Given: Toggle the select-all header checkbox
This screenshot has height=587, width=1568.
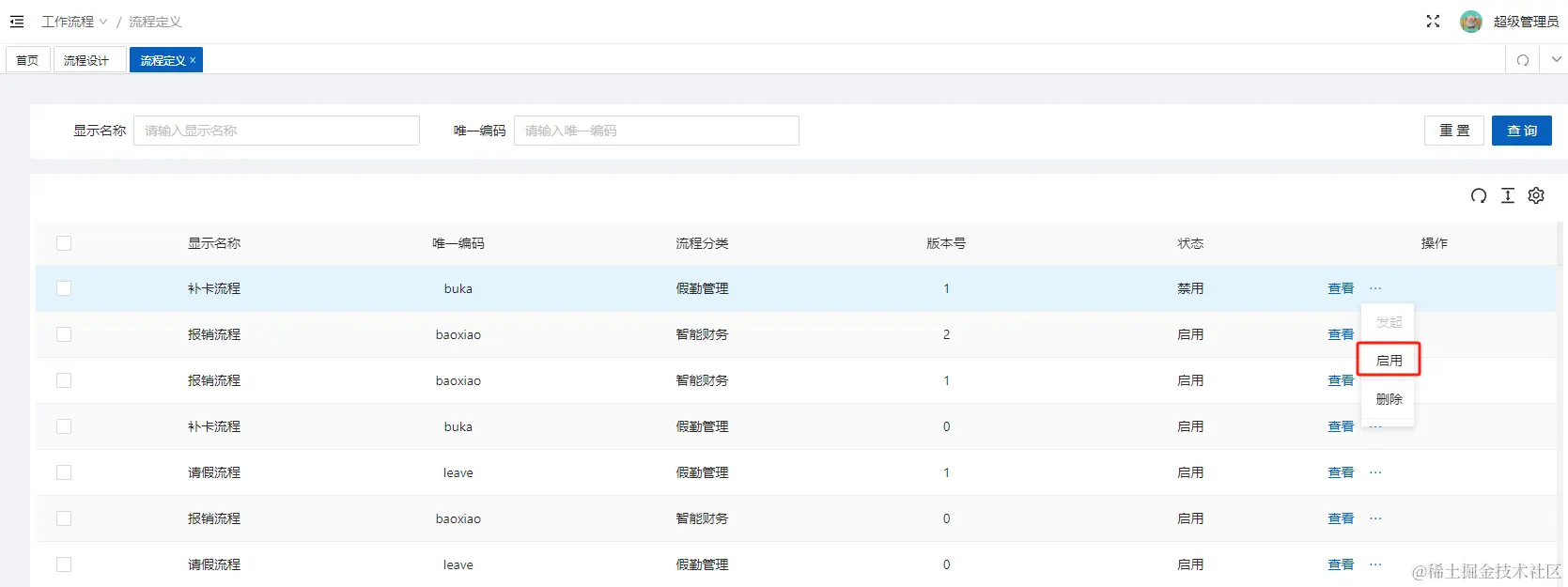Looking at the screenshot, I should coord(64,243).
